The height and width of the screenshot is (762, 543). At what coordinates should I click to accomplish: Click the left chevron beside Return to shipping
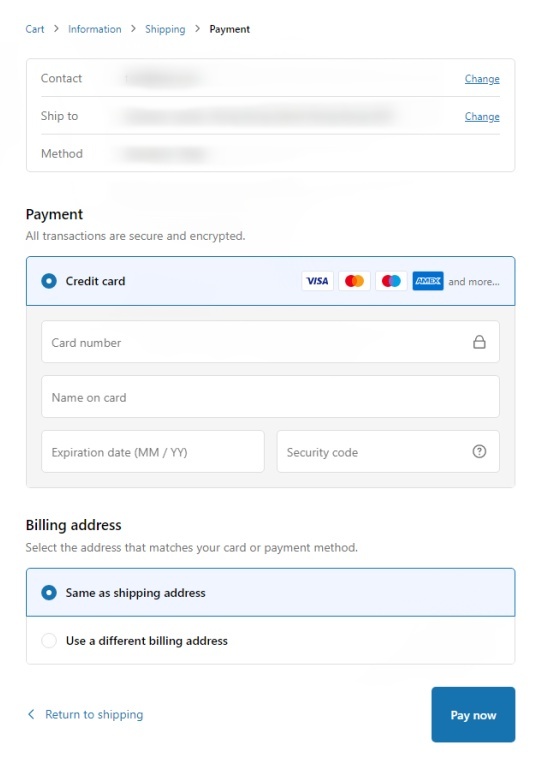[x=31, y=714]
